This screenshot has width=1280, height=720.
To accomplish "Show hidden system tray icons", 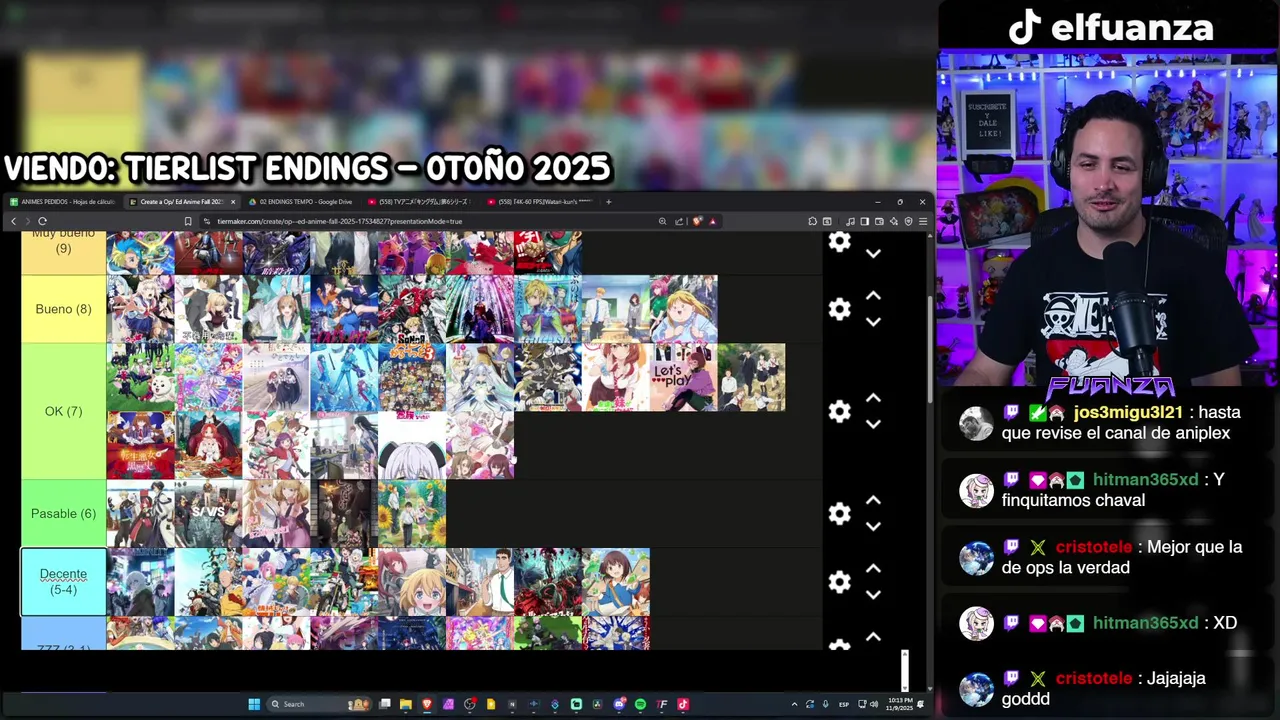I will coord(795,704).
